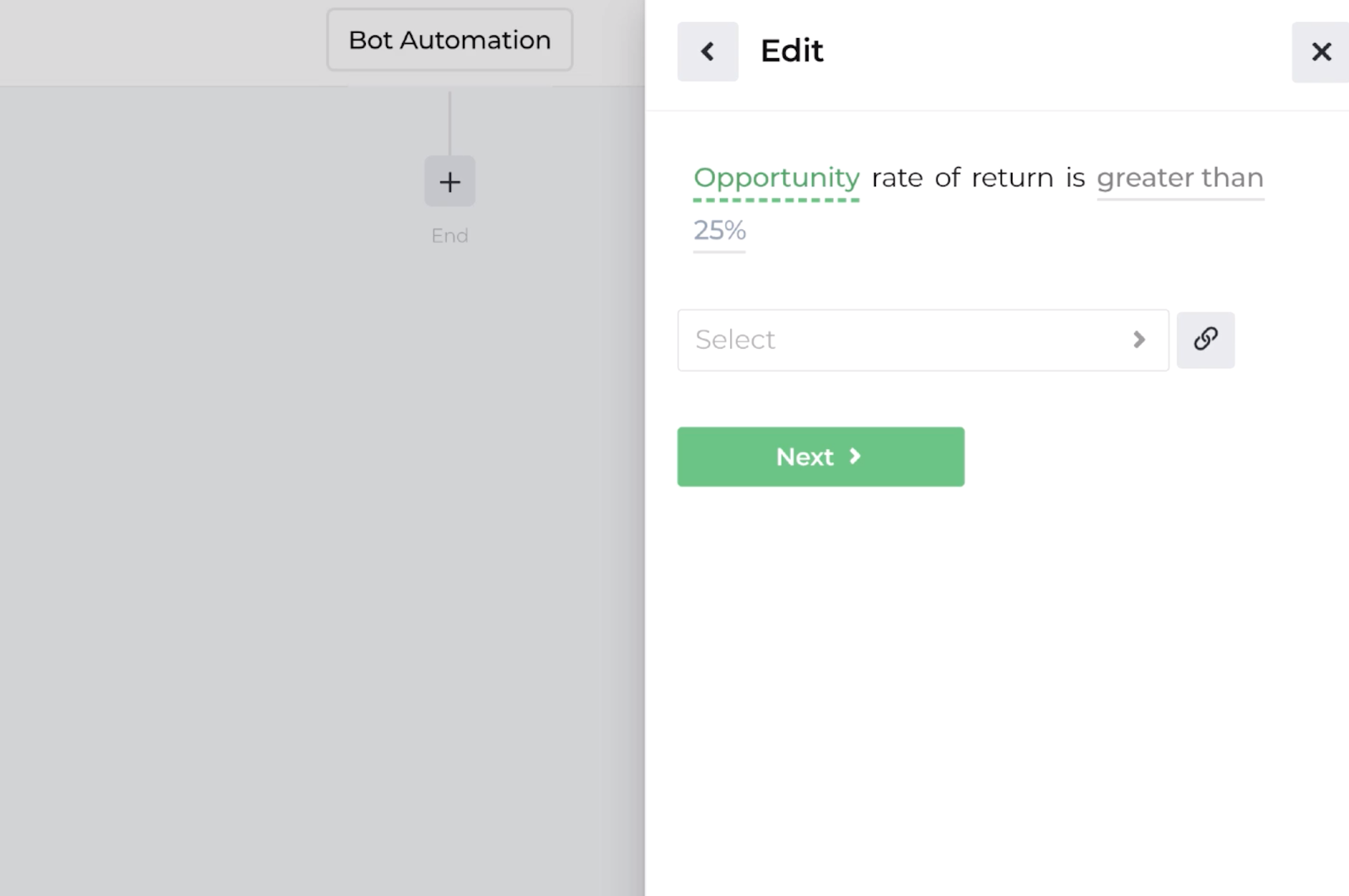Click the End label under the plus button
This screenshot has height=896, width=1349.
coord(449,235)
